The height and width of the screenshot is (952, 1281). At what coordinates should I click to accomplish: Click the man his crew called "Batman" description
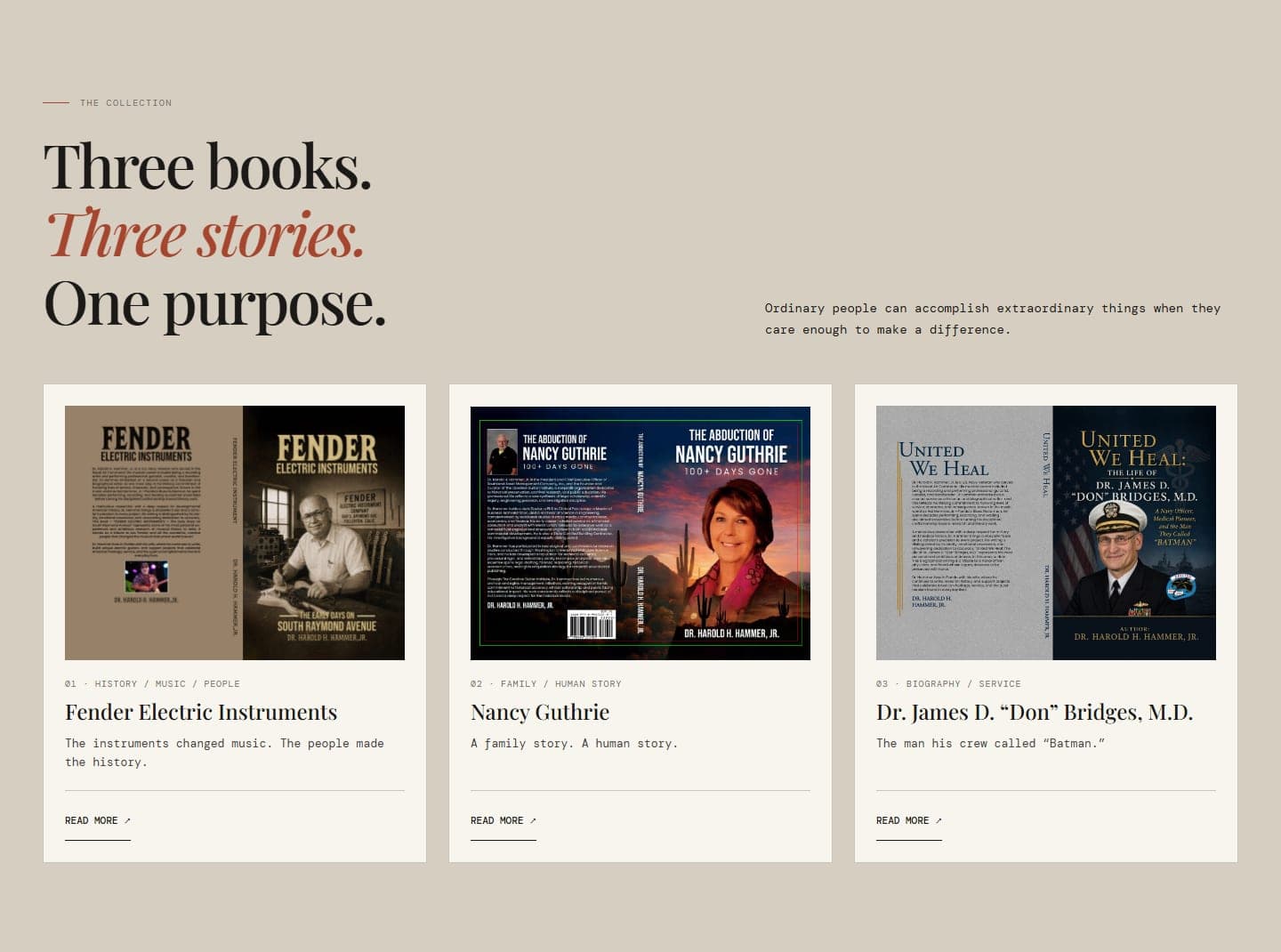990,744
